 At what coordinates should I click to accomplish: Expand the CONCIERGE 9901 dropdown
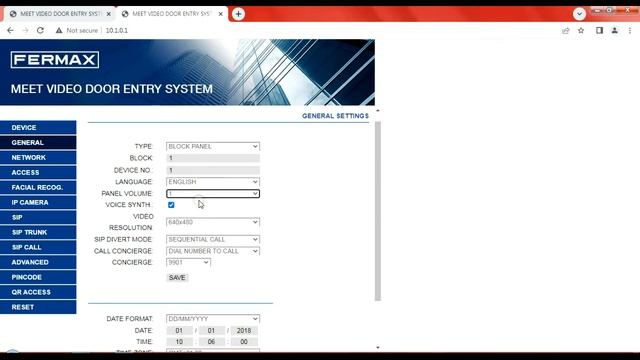pyautogui.click(x=188, y=262)
